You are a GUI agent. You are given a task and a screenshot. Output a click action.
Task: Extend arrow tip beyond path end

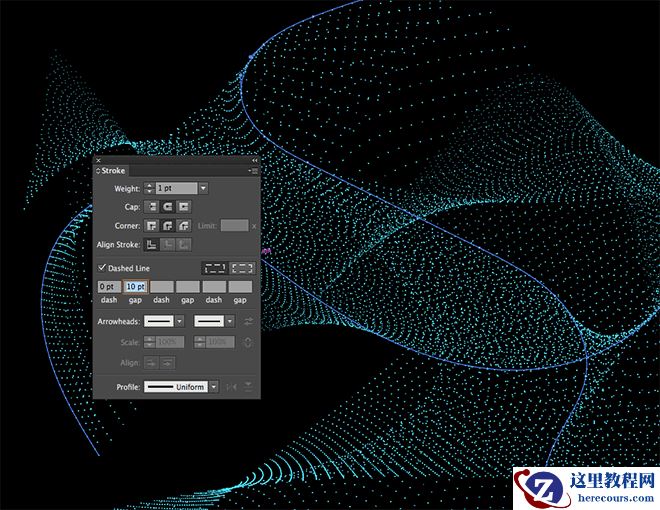152,362
